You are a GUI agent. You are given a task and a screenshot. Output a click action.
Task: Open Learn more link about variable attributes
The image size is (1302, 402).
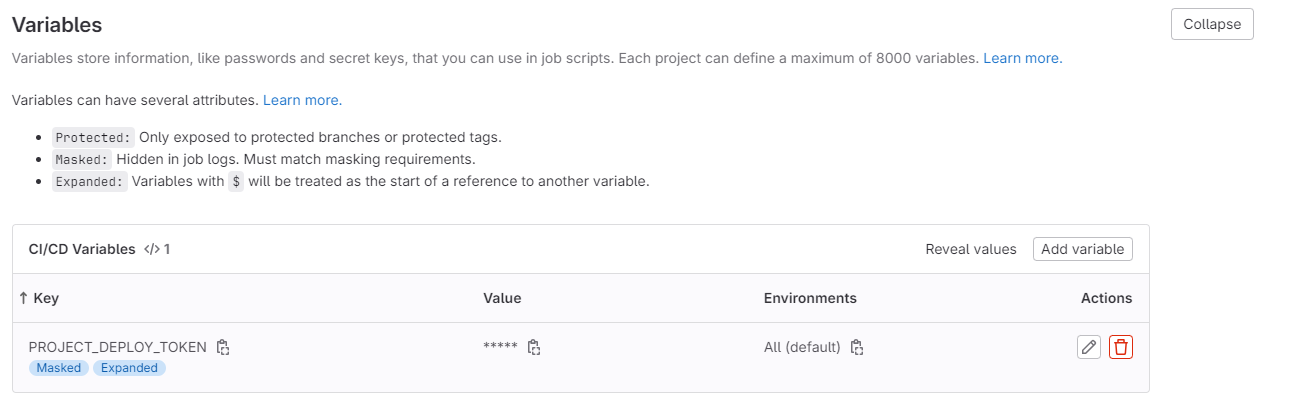point(302,100)
